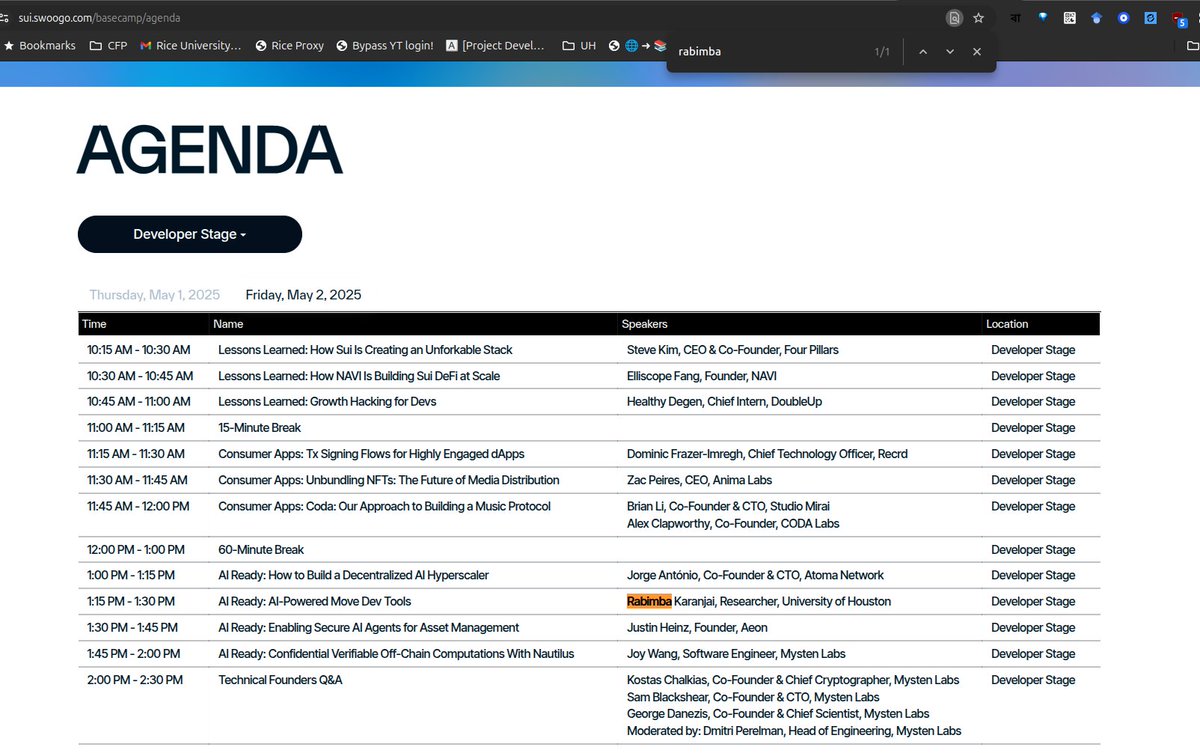This screenshot has height=753, width=1200.
Task: Select 'Coda: Our Approach to Building a Music Protocol'
Action: [385, 506]
